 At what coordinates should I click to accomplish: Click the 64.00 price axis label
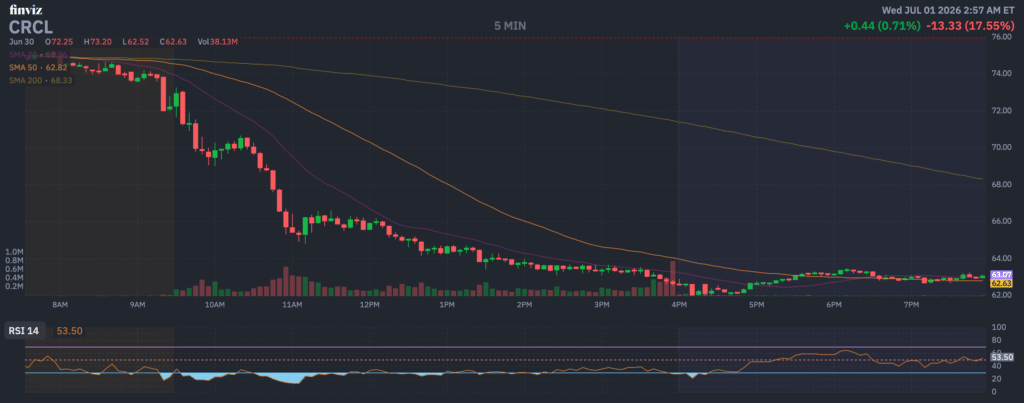pyautogui.click(x=1002, y=259)
